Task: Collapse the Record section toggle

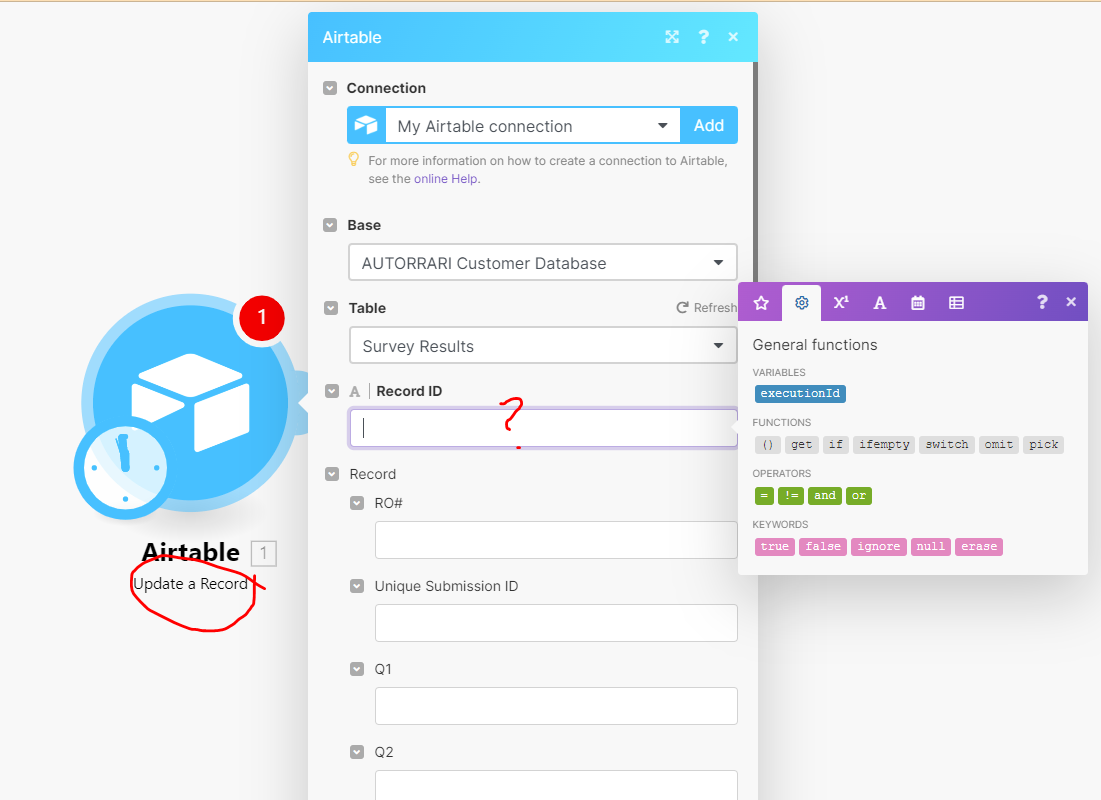Action: coord(332,474)
